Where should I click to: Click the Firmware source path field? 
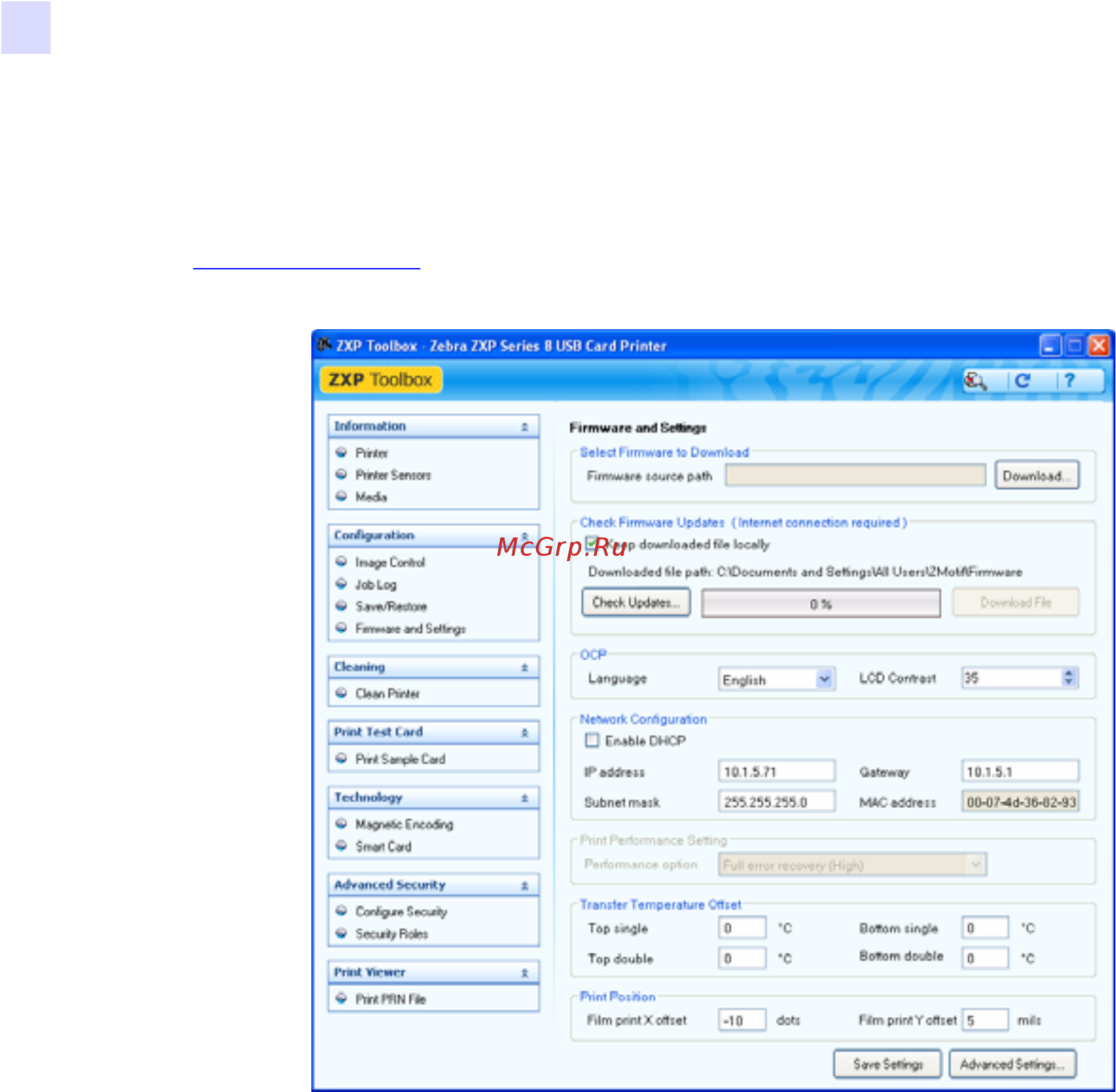pos(855,475)
